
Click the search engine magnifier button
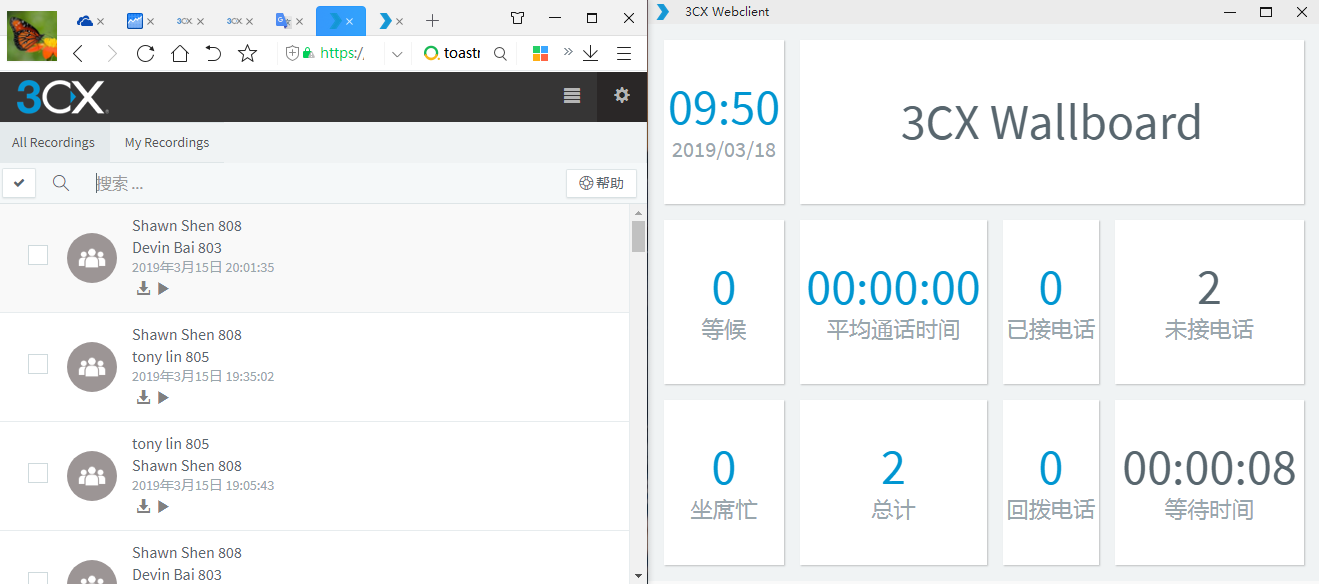[500, 53]
